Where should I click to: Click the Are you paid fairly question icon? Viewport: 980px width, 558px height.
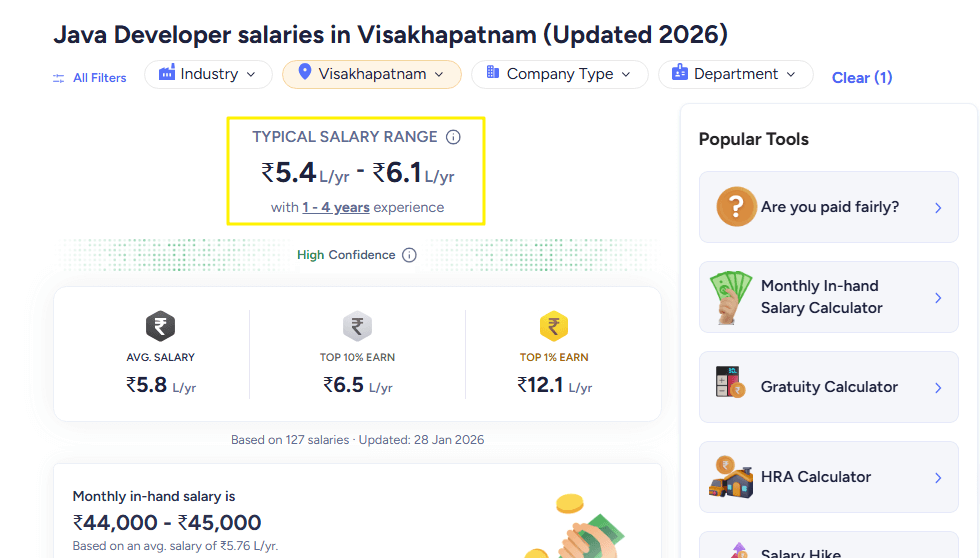tap(736, 207)
